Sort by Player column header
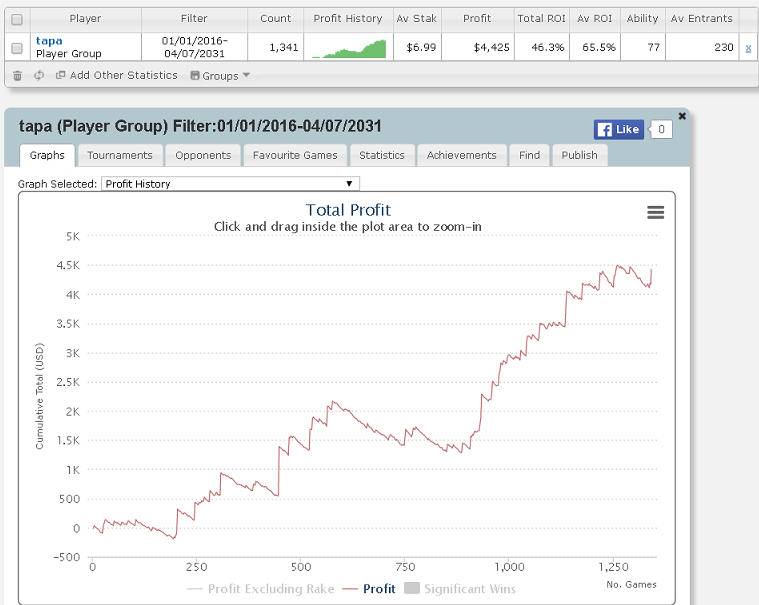Image resolution: width=759 pixels, height=605 pixels. [x=85, y=19]
